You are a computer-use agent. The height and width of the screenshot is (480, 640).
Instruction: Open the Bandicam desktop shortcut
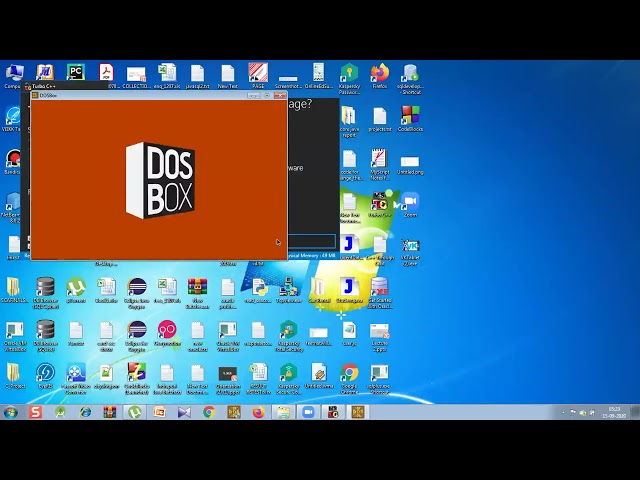coord(13,162)
